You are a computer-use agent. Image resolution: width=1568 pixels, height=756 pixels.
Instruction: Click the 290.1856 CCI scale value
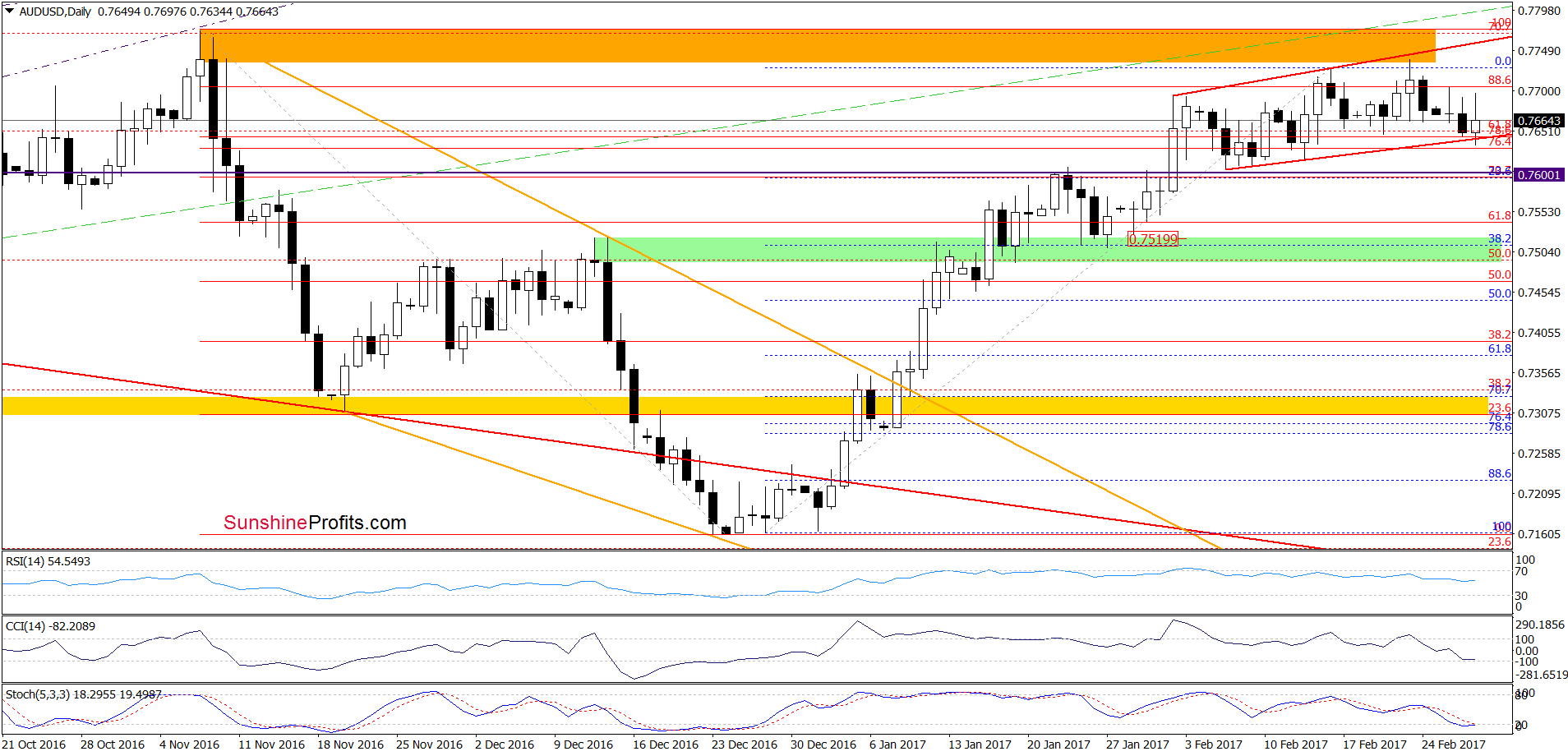[x=1540, y=625]
